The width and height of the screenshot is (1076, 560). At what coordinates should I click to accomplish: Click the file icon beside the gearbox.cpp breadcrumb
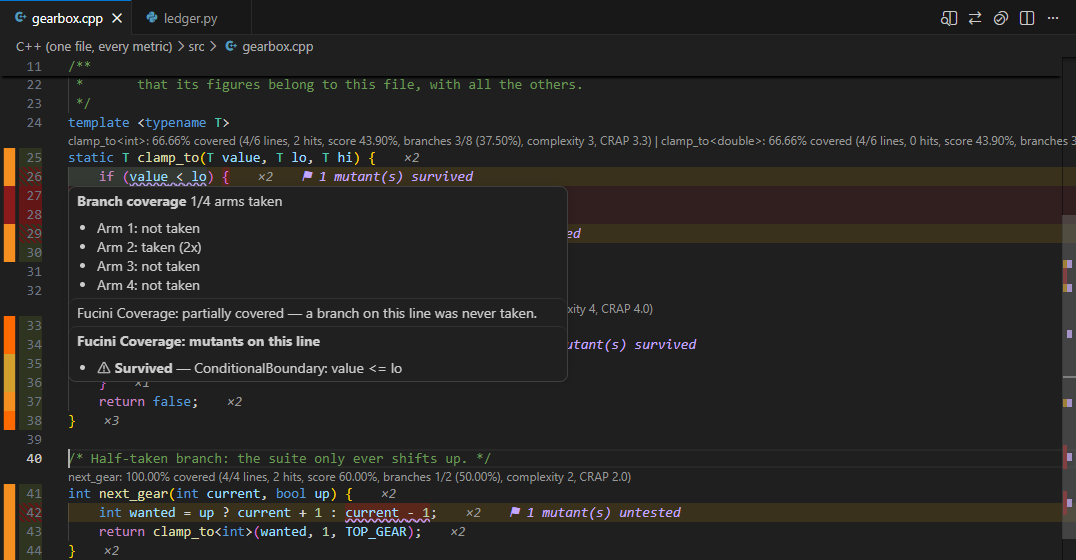point(231,46)
